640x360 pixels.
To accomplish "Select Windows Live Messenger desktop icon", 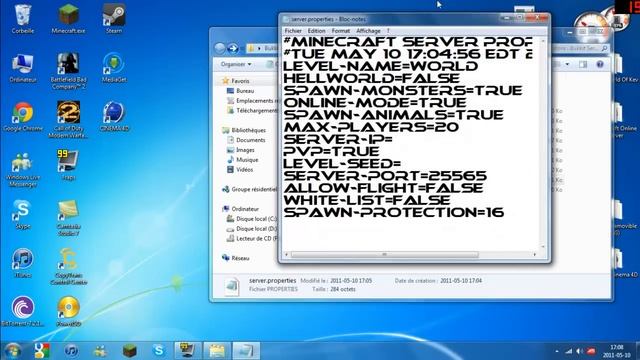I will (23, 169).
